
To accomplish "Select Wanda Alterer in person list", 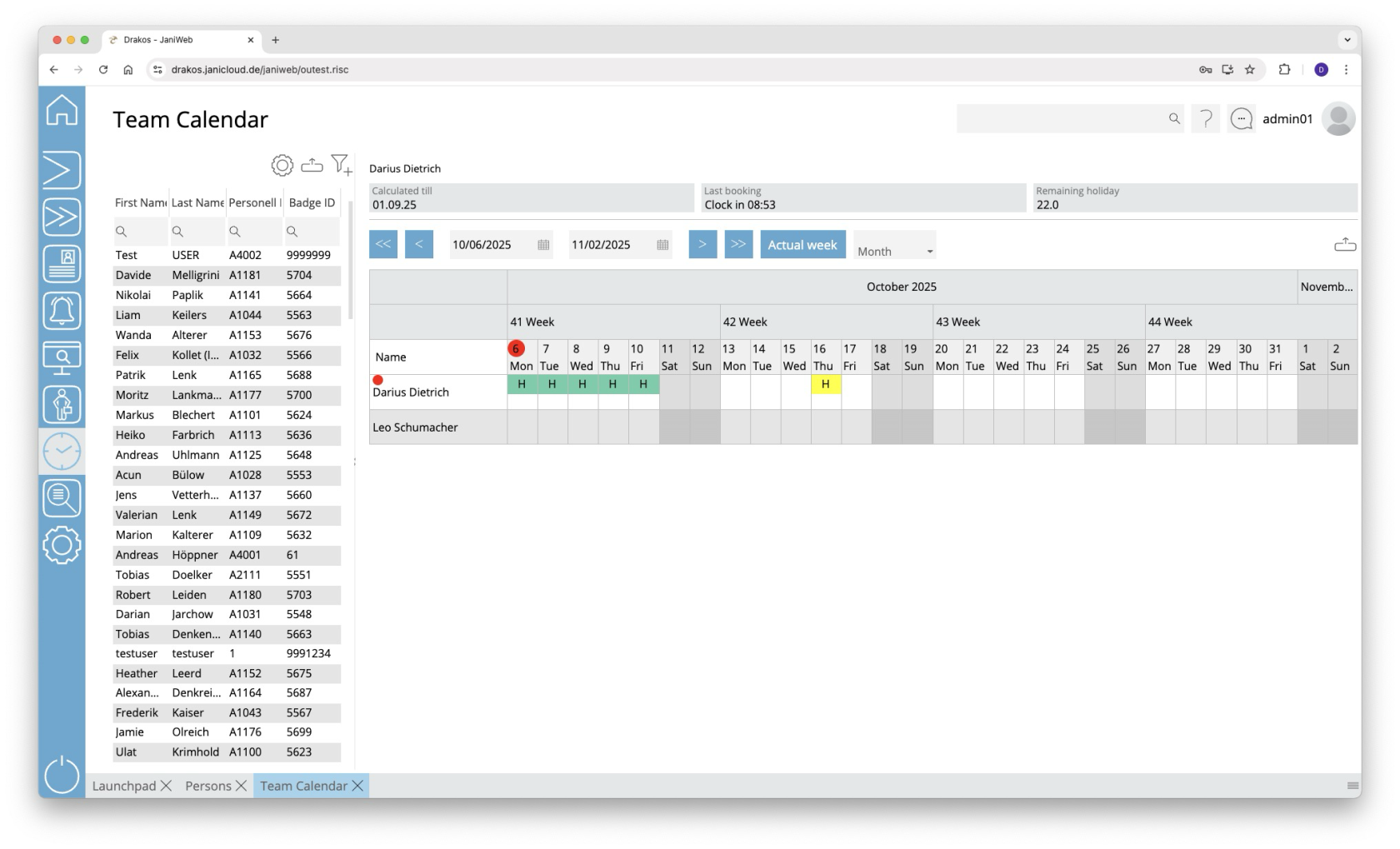I will point(190,335).
